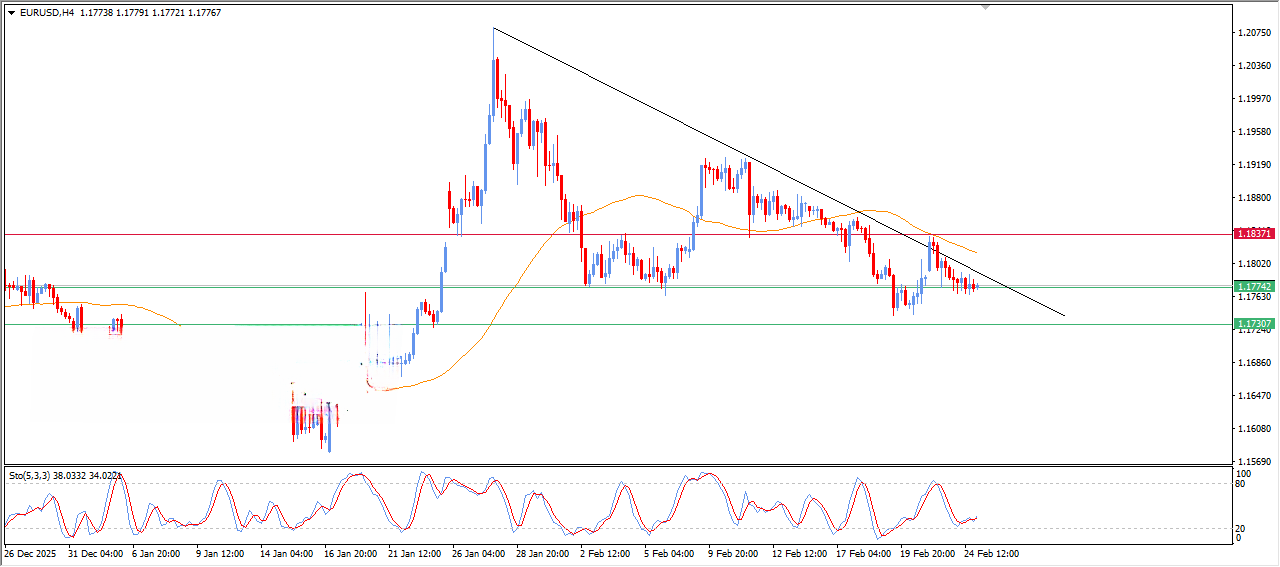Screen dimensions: 1280x567
Task: Click the gray chart shift triangle marker
Action: point(986,8)
